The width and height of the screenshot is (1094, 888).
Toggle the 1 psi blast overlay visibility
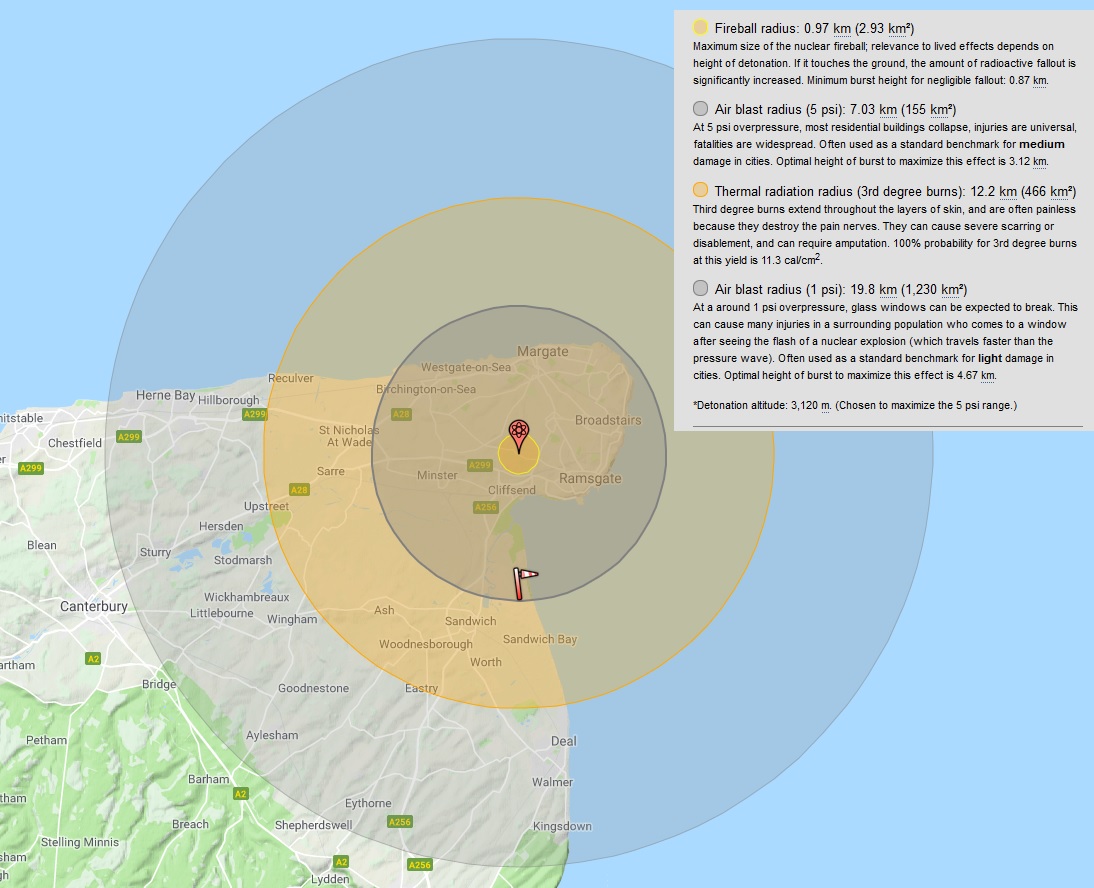[x=699, y=287]
